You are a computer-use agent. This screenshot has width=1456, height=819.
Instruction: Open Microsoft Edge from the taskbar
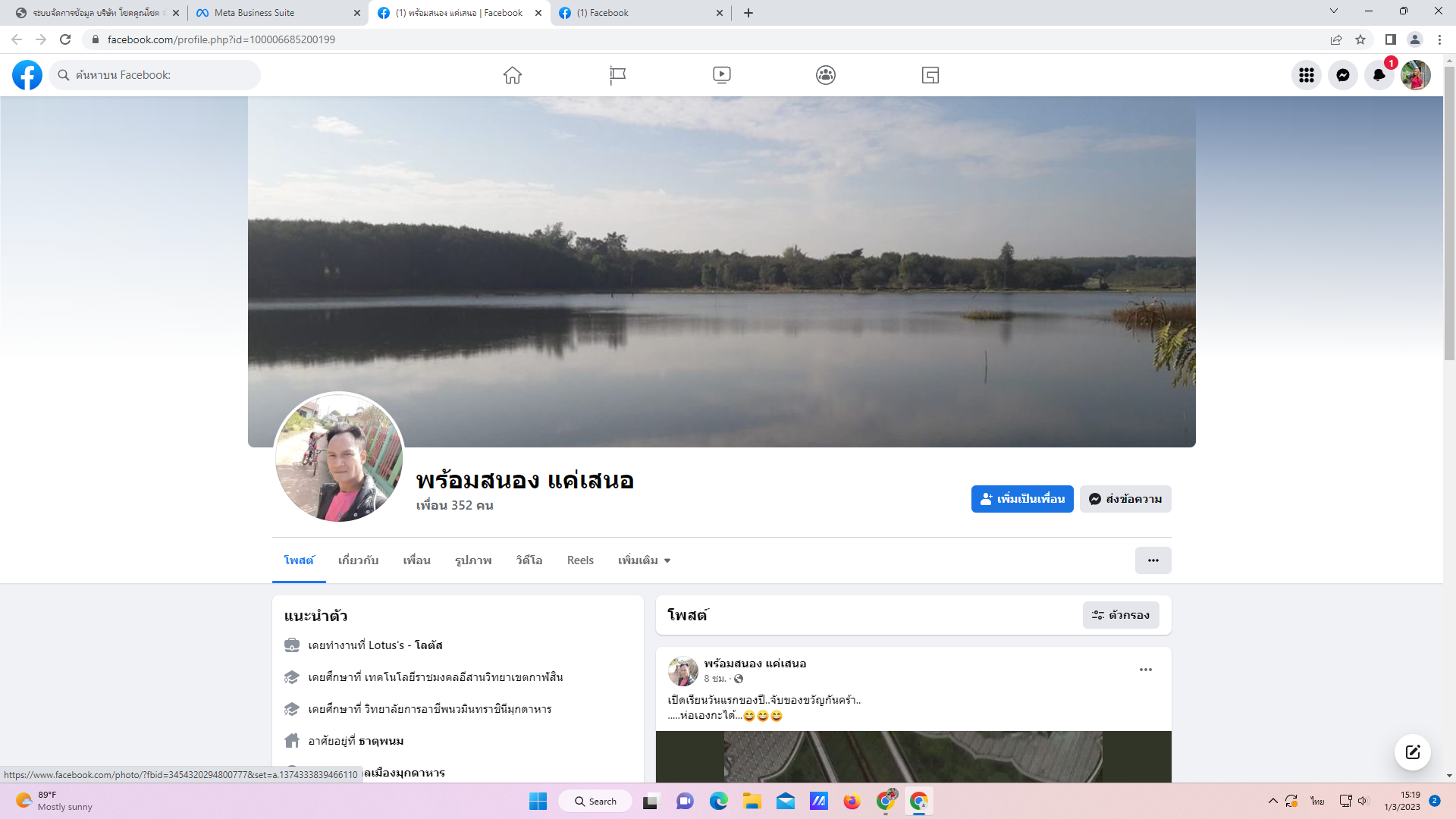point(718,802)
